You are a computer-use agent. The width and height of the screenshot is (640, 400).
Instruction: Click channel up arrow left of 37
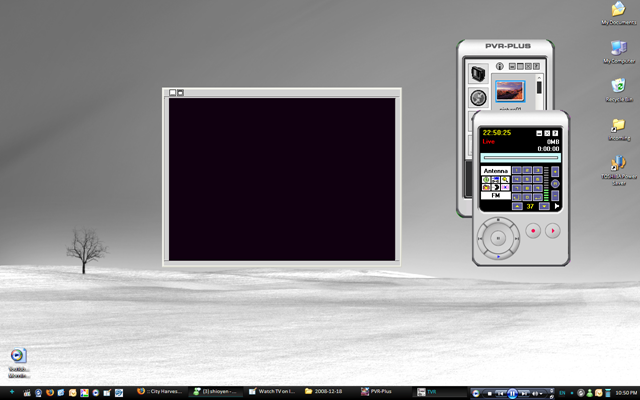(x=517, y=206)
